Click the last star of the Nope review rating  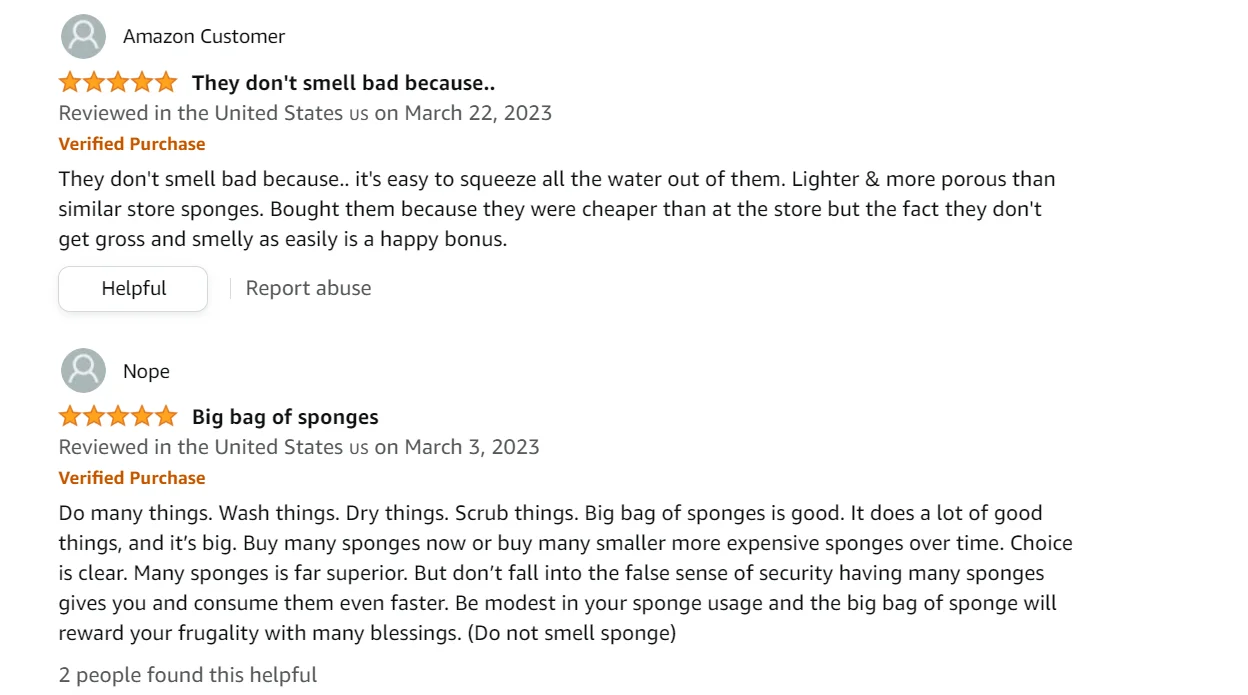[x=165, y=416]
